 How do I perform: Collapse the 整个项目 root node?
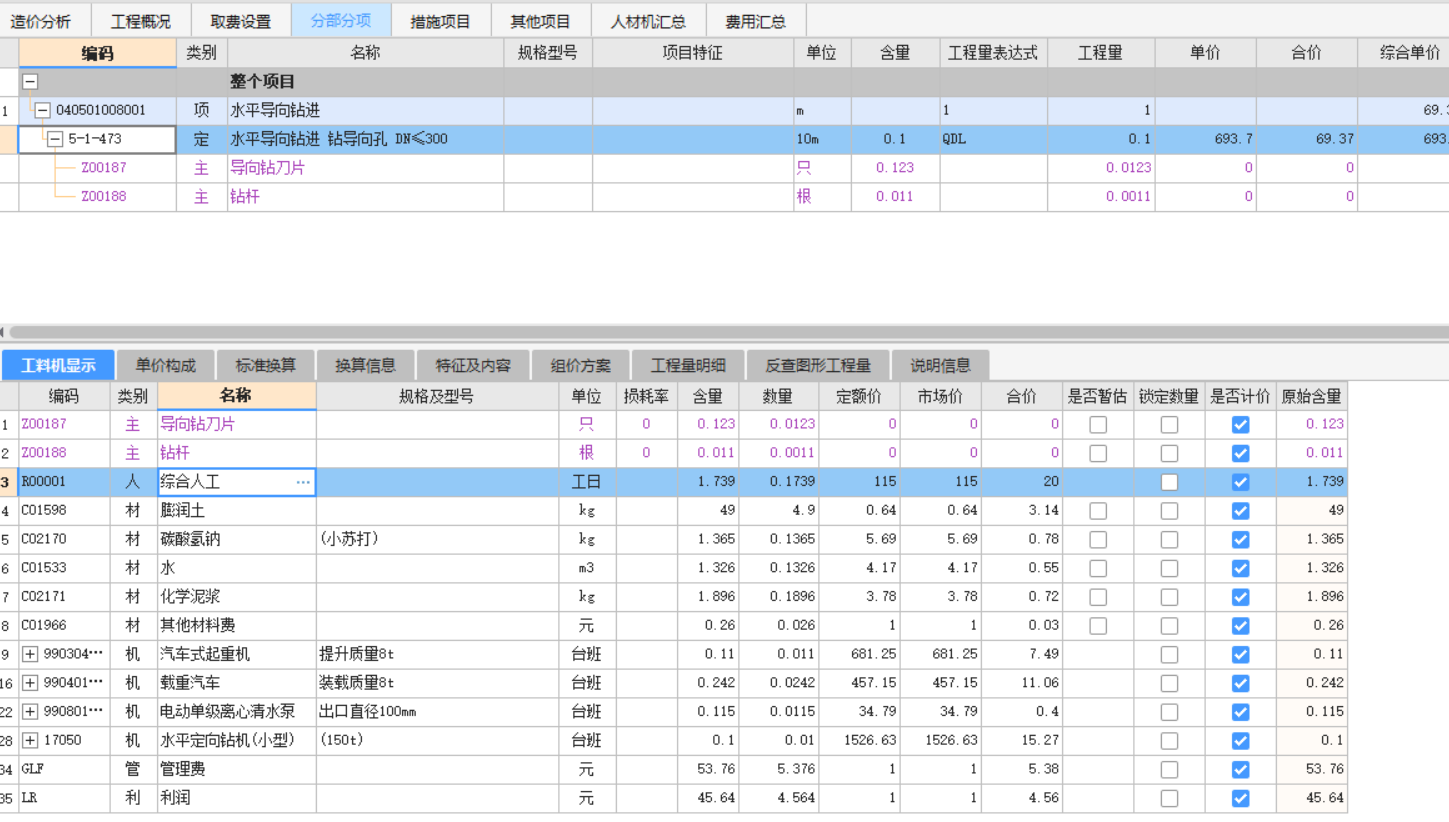coord(30,82)
